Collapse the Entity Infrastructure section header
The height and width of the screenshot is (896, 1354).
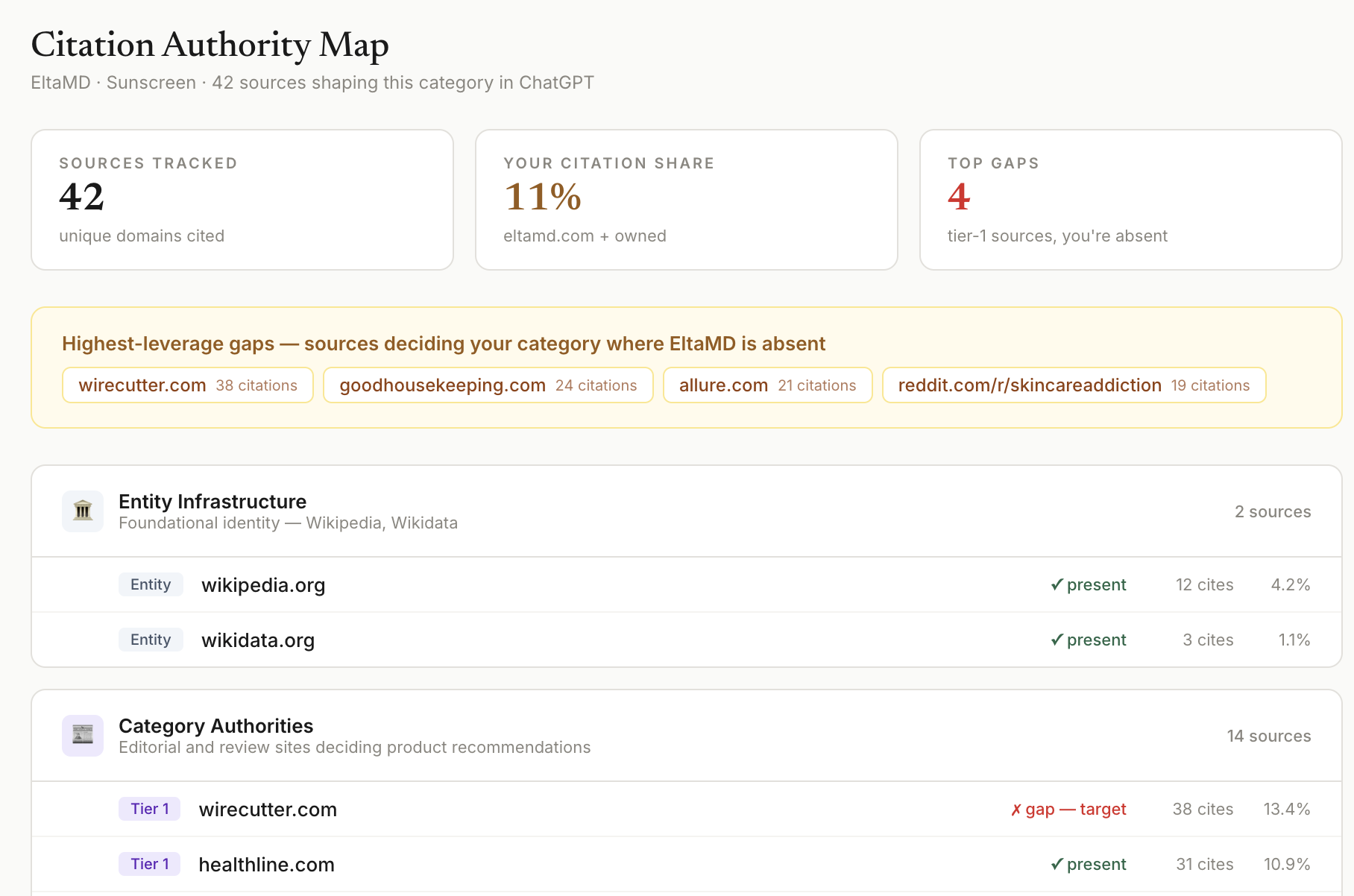(x=687, y=511)
